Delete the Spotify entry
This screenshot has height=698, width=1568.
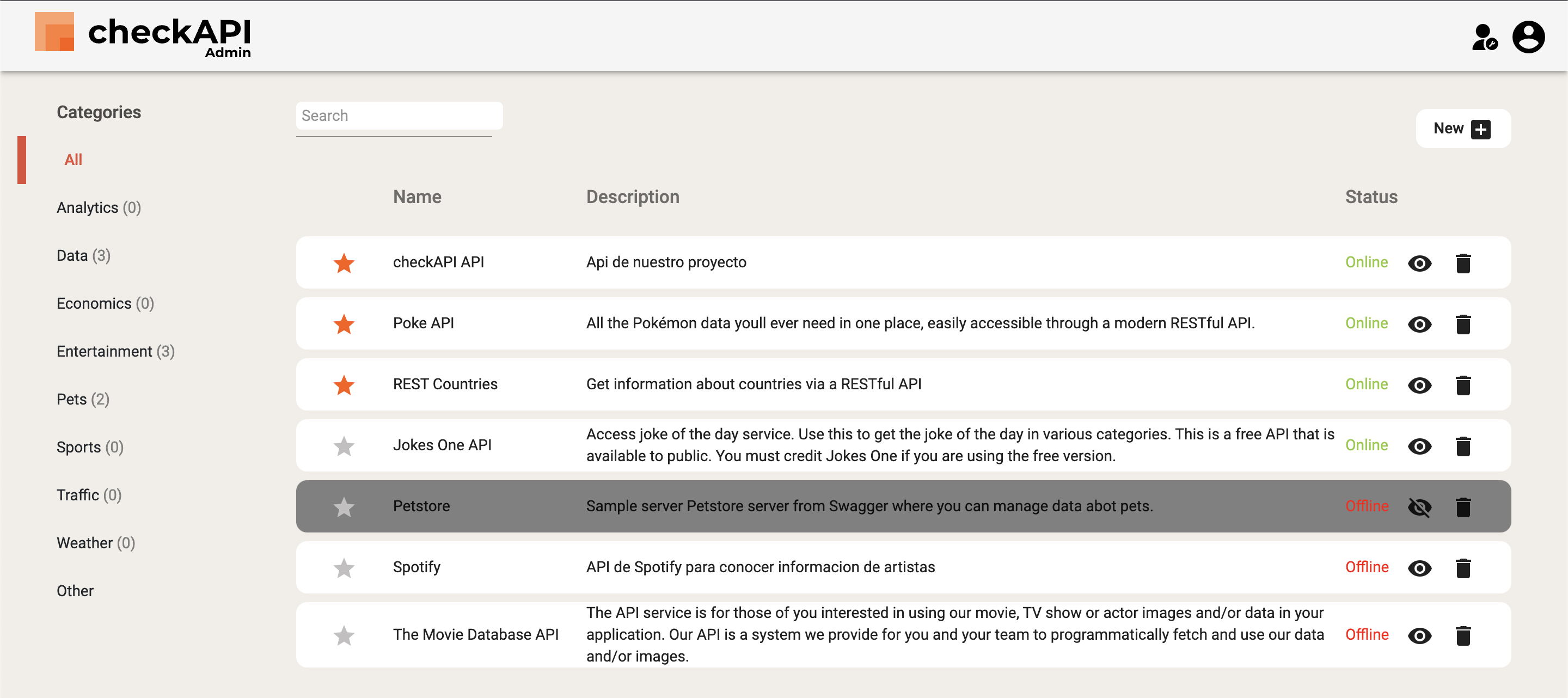click(1463, 567)
